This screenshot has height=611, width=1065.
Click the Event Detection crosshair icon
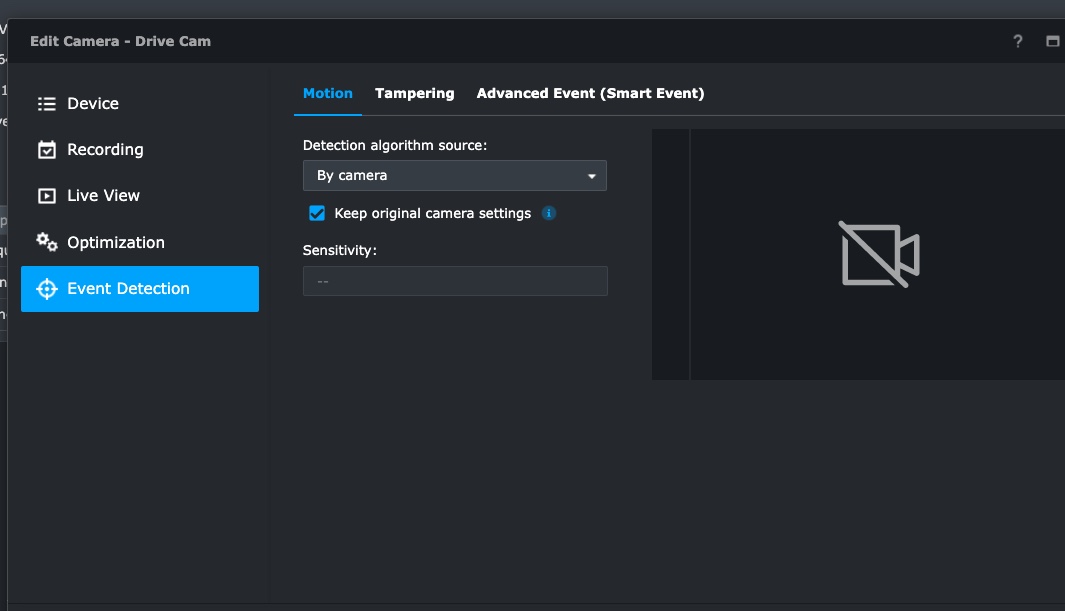46,288
